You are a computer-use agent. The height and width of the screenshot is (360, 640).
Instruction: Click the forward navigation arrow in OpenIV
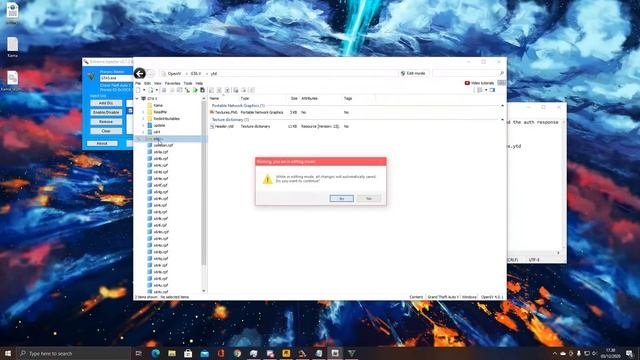(151, 74)
